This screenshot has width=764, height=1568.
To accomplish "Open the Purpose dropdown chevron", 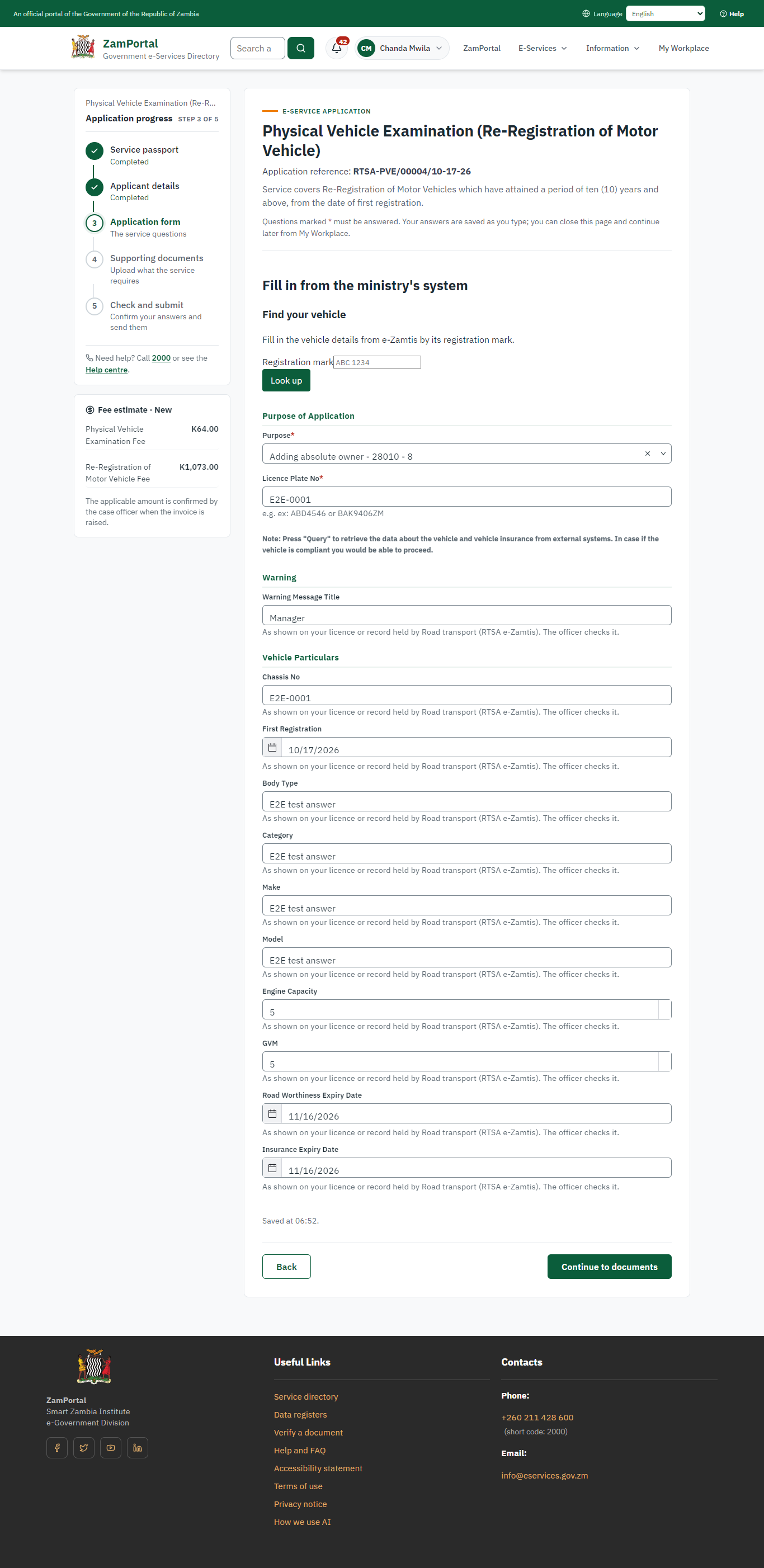I will [x=663, y=454].
